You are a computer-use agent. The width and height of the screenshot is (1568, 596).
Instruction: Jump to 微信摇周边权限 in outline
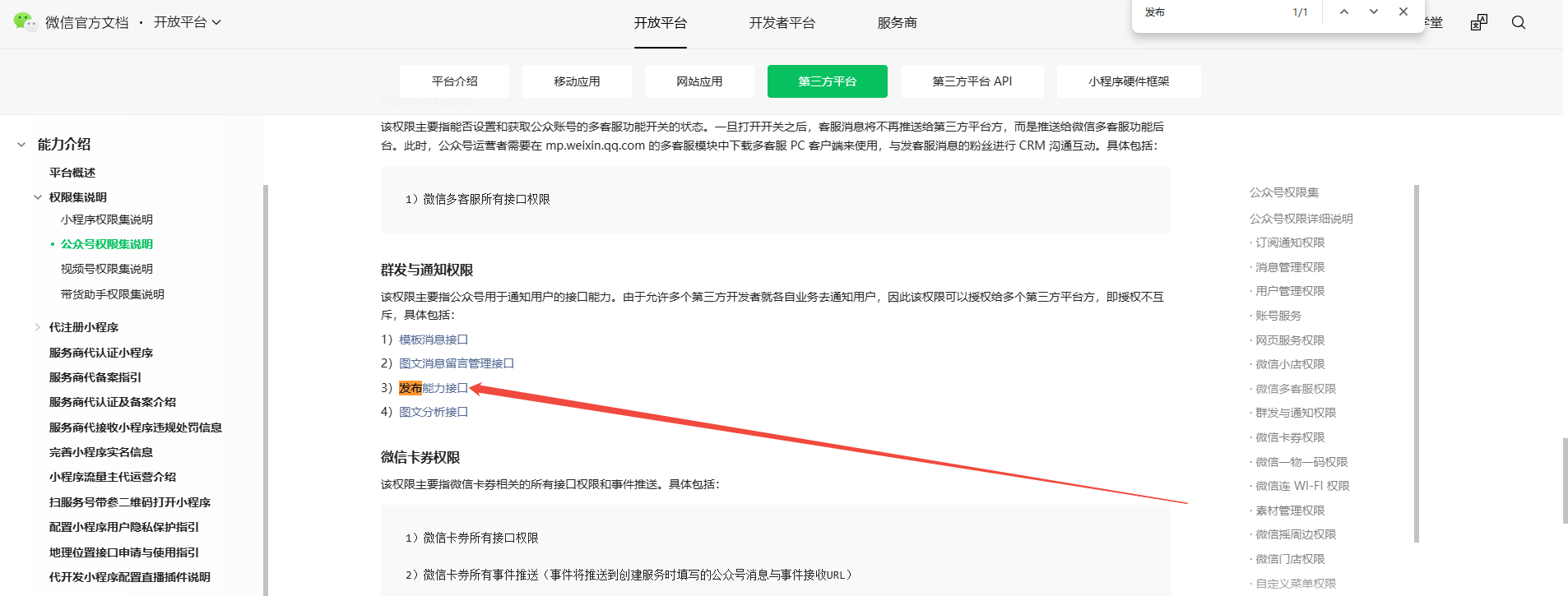(x=1296, y=534)
